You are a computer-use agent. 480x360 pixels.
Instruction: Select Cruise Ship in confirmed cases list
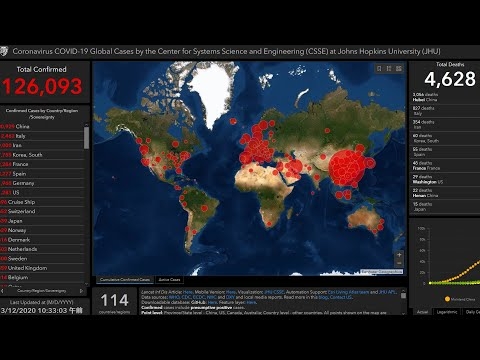[42, 202]
